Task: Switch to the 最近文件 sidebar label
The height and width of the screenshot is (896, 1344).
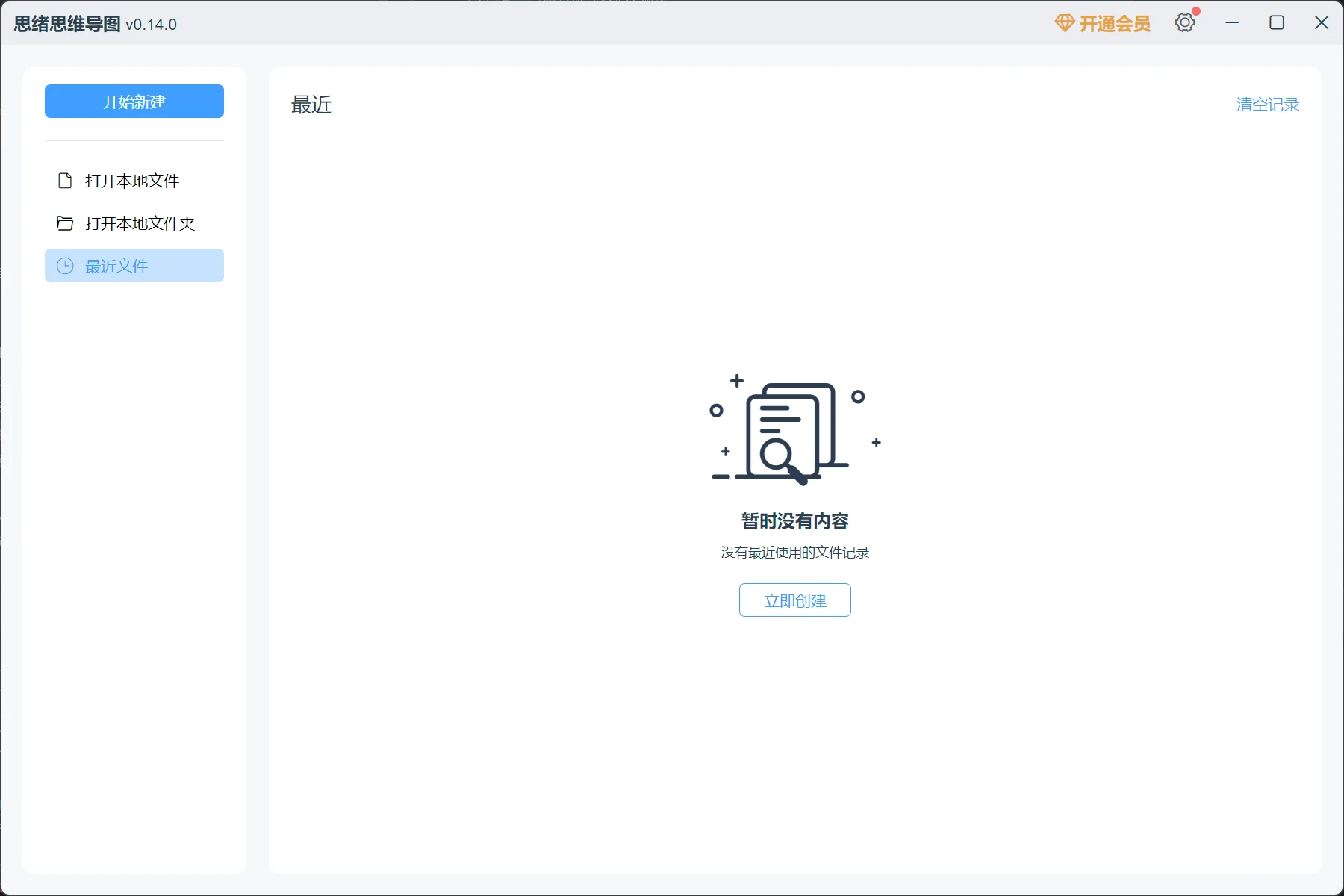Action: coord(116,266)
